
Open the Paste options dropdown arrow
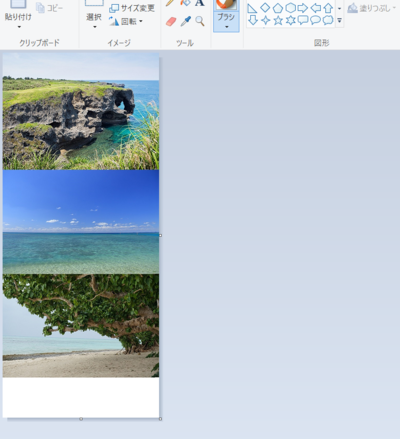[x=19, y=27]
